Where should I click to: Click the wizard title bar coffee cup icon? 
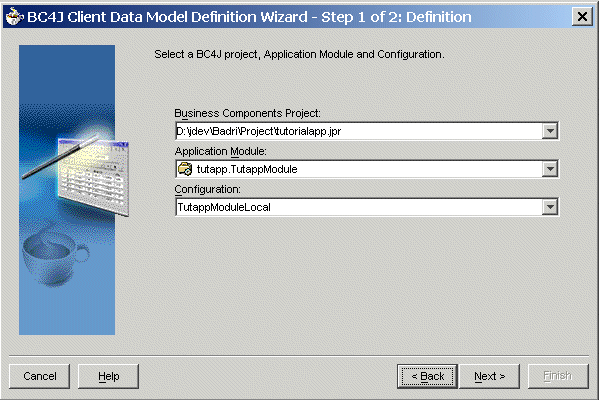pos(15,17)
